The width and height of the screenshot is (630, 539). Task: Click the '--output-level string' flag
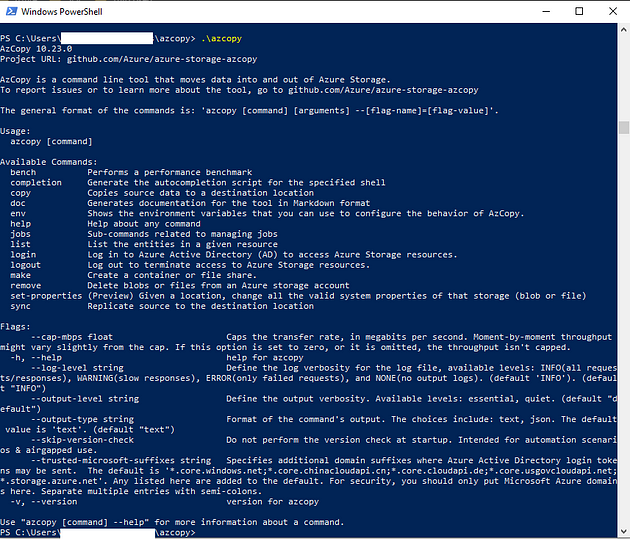pyautogui.click(x=85, y=399)
